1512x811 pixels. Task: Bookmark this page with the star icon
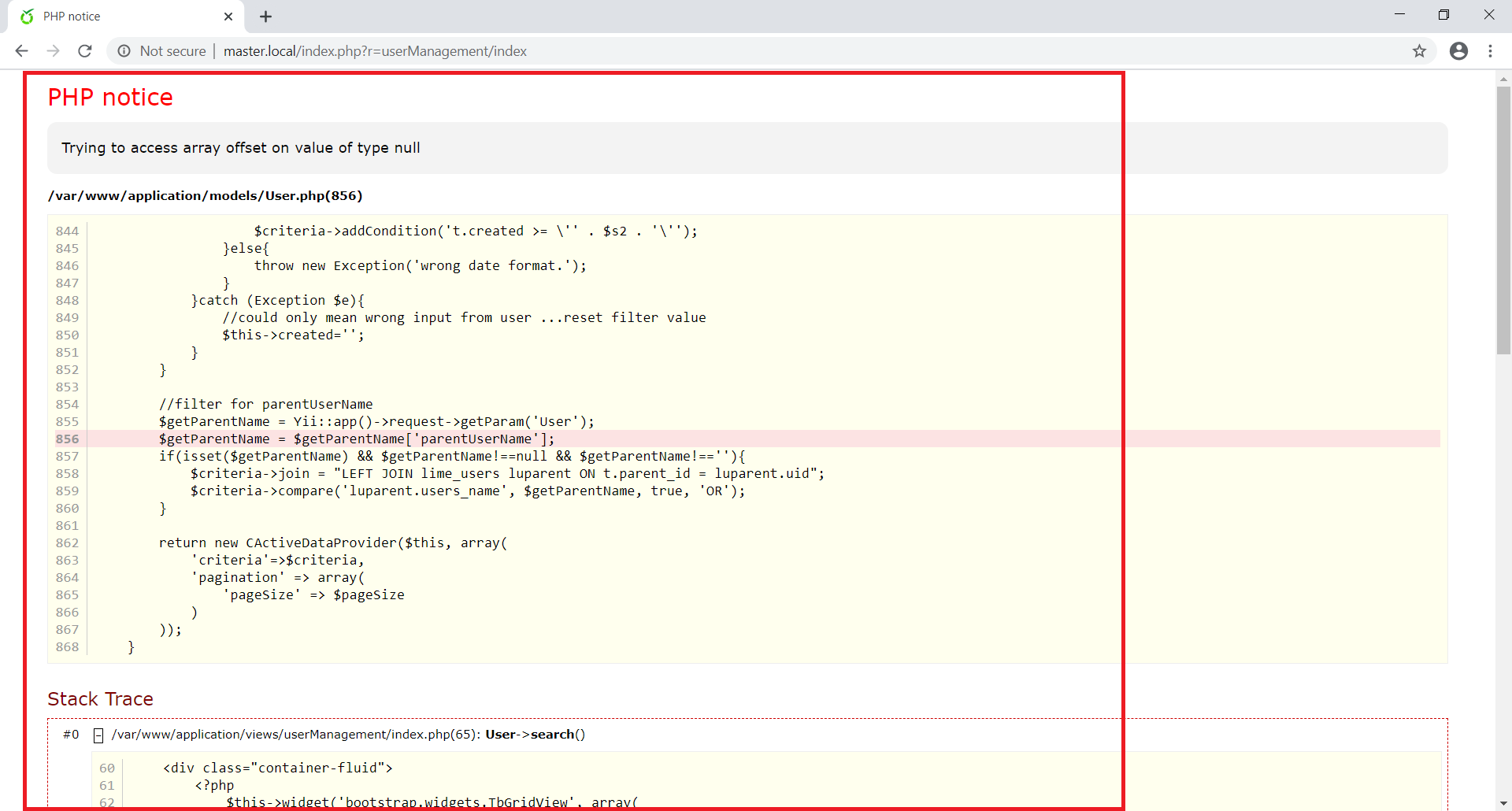[x=1419, y=51]
